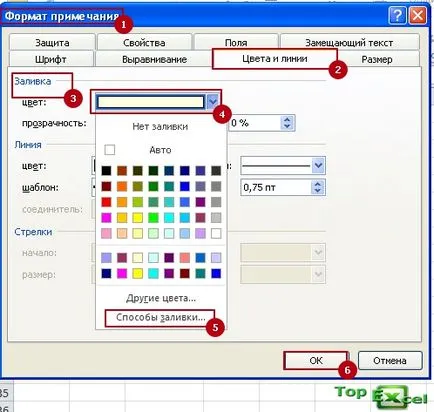
Task: Select the bright yellow swatch
Action: pos(138,218)
